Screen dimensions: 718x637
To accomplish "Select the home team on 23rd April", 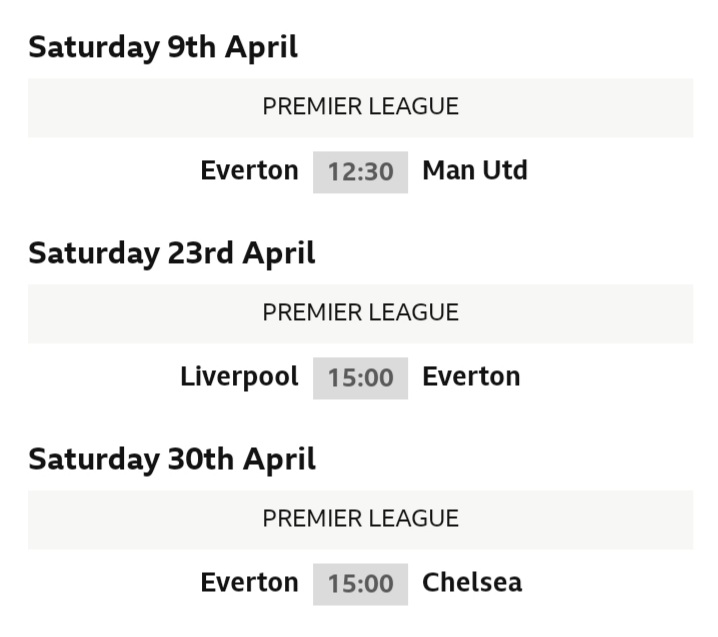I will [239, 377].
